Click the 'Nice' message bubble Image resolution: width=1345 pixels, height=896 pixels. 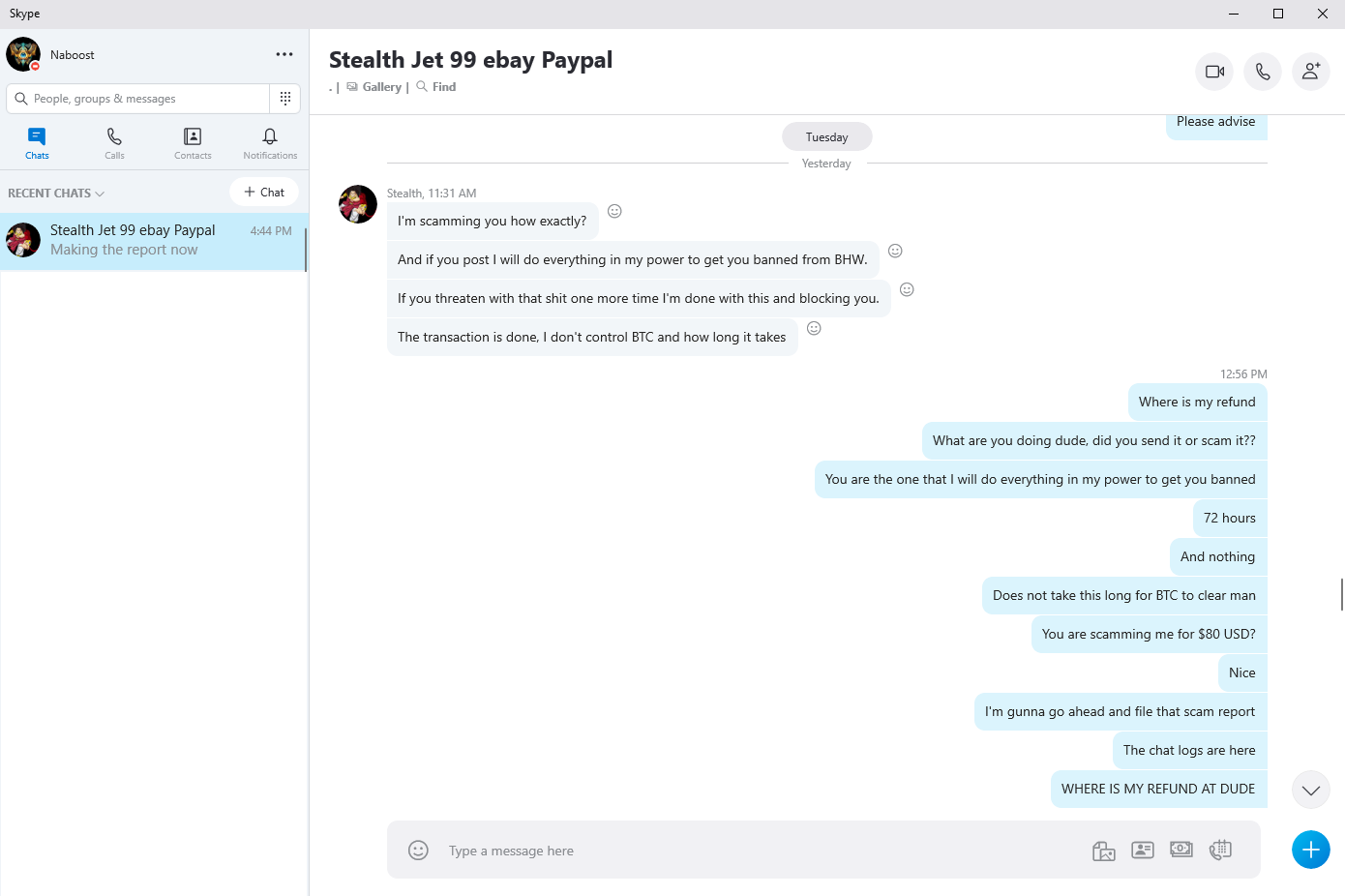tap(1242, 672)
